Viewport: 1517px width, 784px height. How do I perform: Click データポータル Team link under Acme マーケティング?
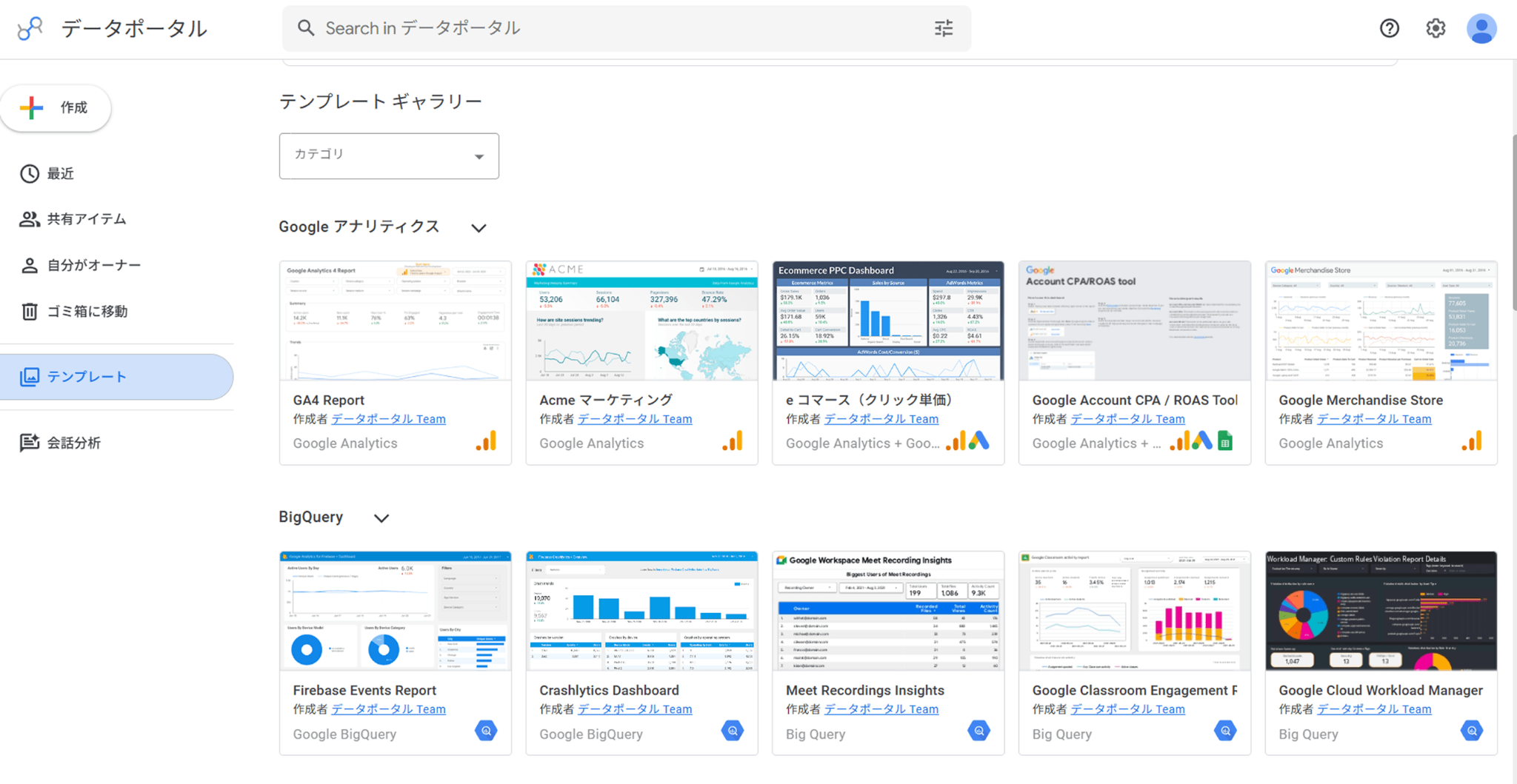point(635,419)
